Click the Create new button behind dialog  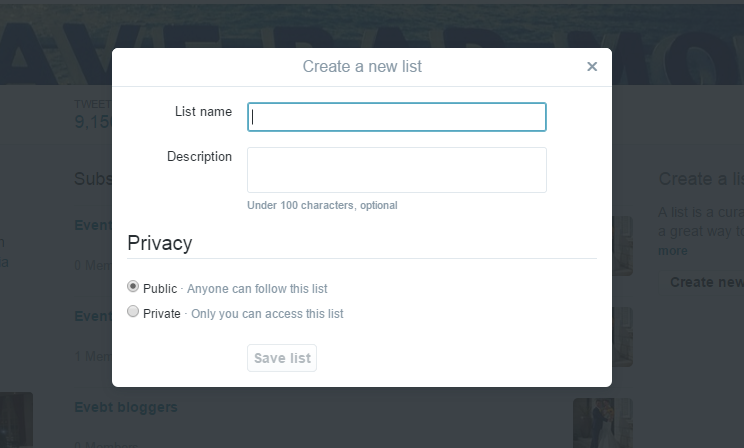(705, 282)
